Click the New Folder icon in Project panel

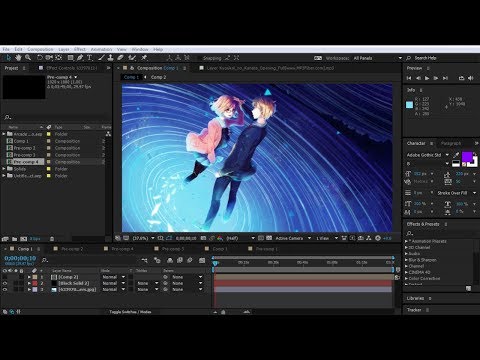14,239
